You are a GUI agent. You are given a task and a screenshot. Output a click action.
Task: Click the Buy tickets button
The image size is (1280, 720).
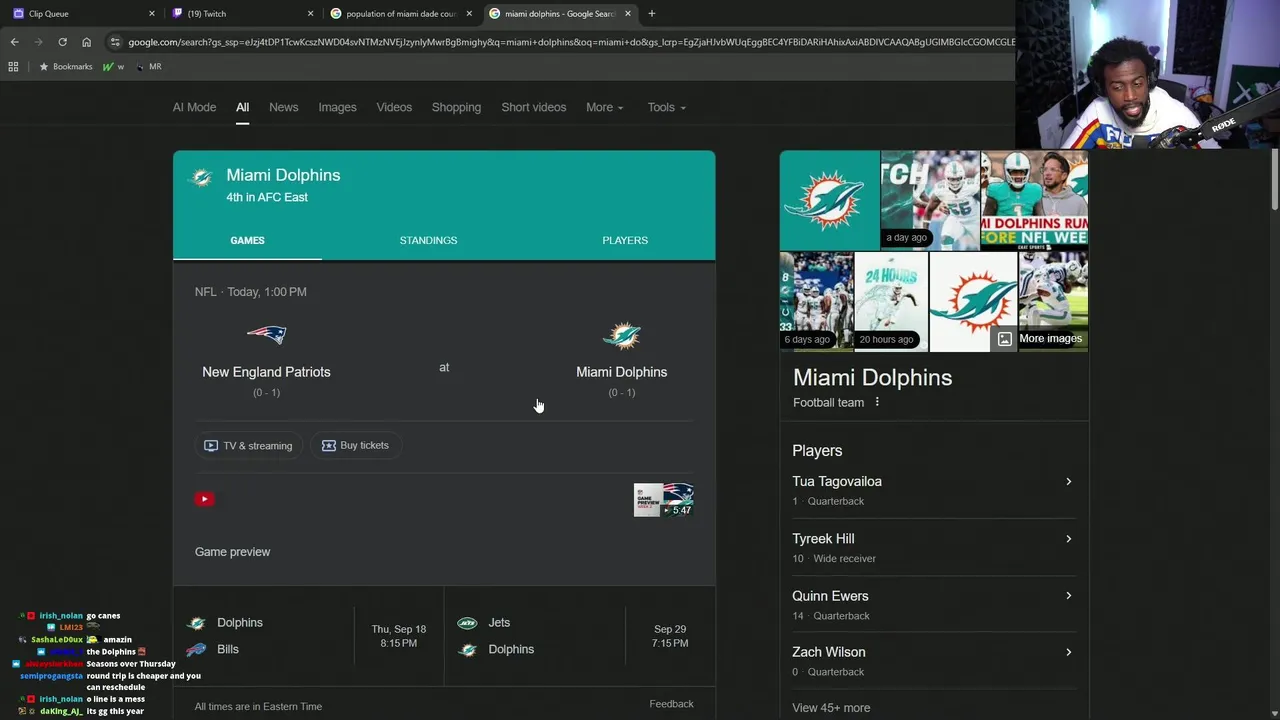coord(355,446)
